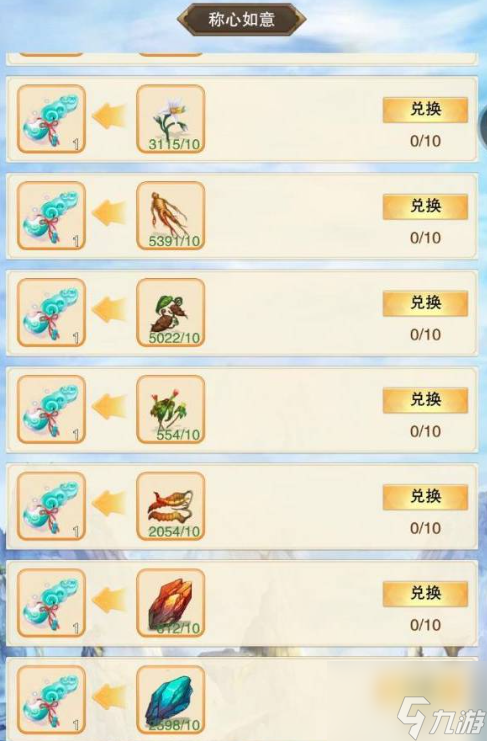
Task: Exchange cordyceps with the 兑换 button
Action: click(425, 497)
